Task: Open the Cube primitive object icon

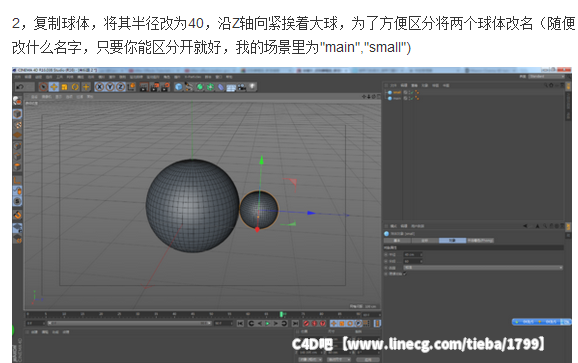Action: (x=178, y=87)
